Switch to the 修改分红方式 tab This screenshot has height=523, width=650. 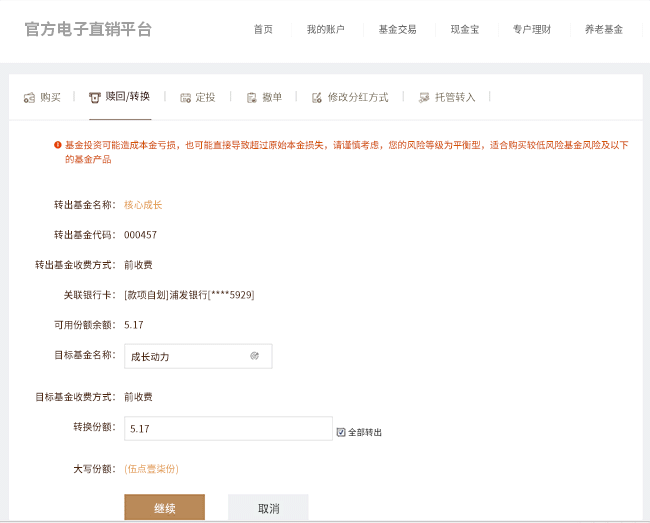tap(350, 98)
